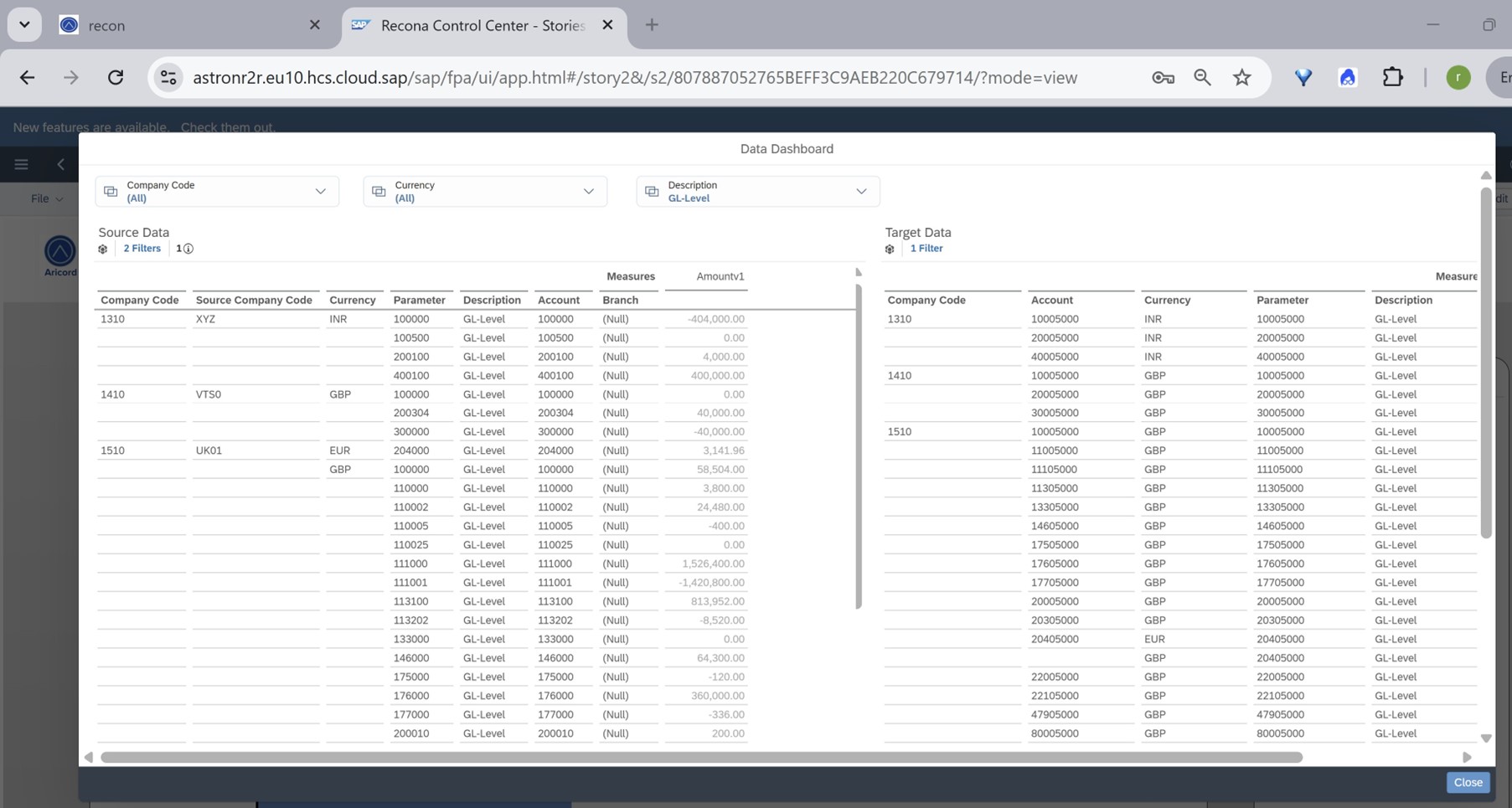Image resolution: width=1512 pixels, height=808 pixels.
Task: Select the 58,504.00 amount cell
Action: (706, 470)
